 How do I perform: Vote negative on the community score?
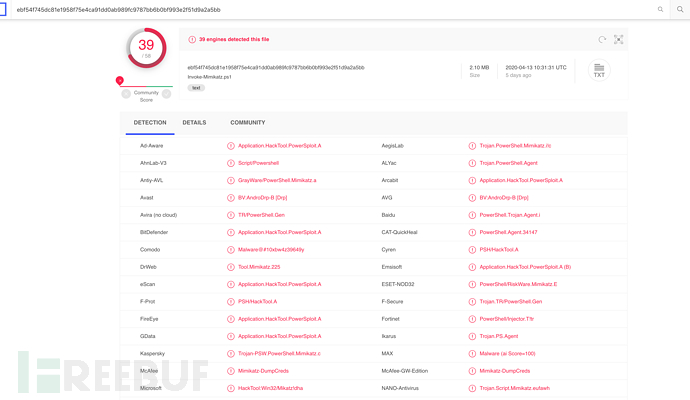click(126, 94)
